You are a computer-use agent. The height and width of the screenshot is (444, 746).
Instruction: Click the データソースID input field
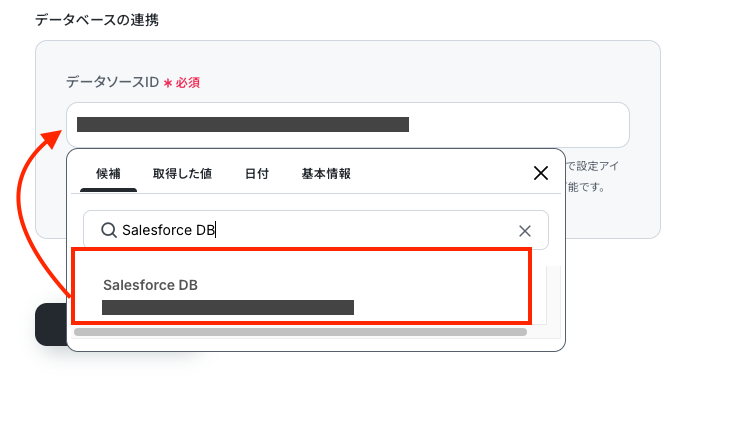click(x=348, y=125)
